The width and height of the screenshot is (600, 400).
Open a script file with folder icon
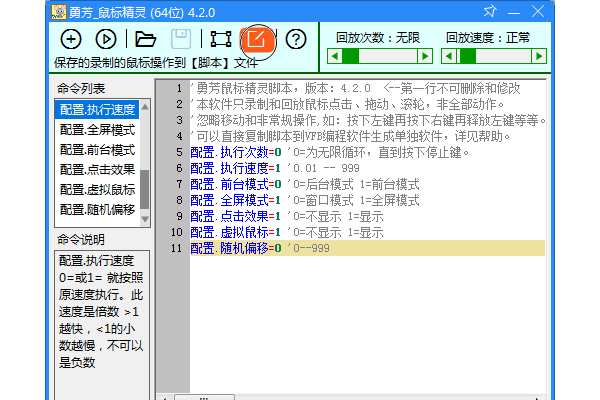click(145, 39)
